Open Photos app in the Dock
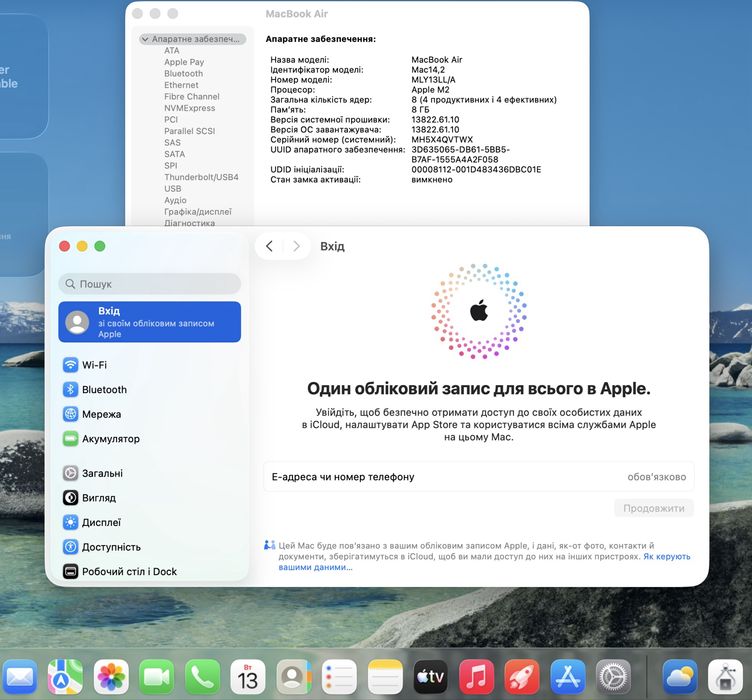 point(111,677)
